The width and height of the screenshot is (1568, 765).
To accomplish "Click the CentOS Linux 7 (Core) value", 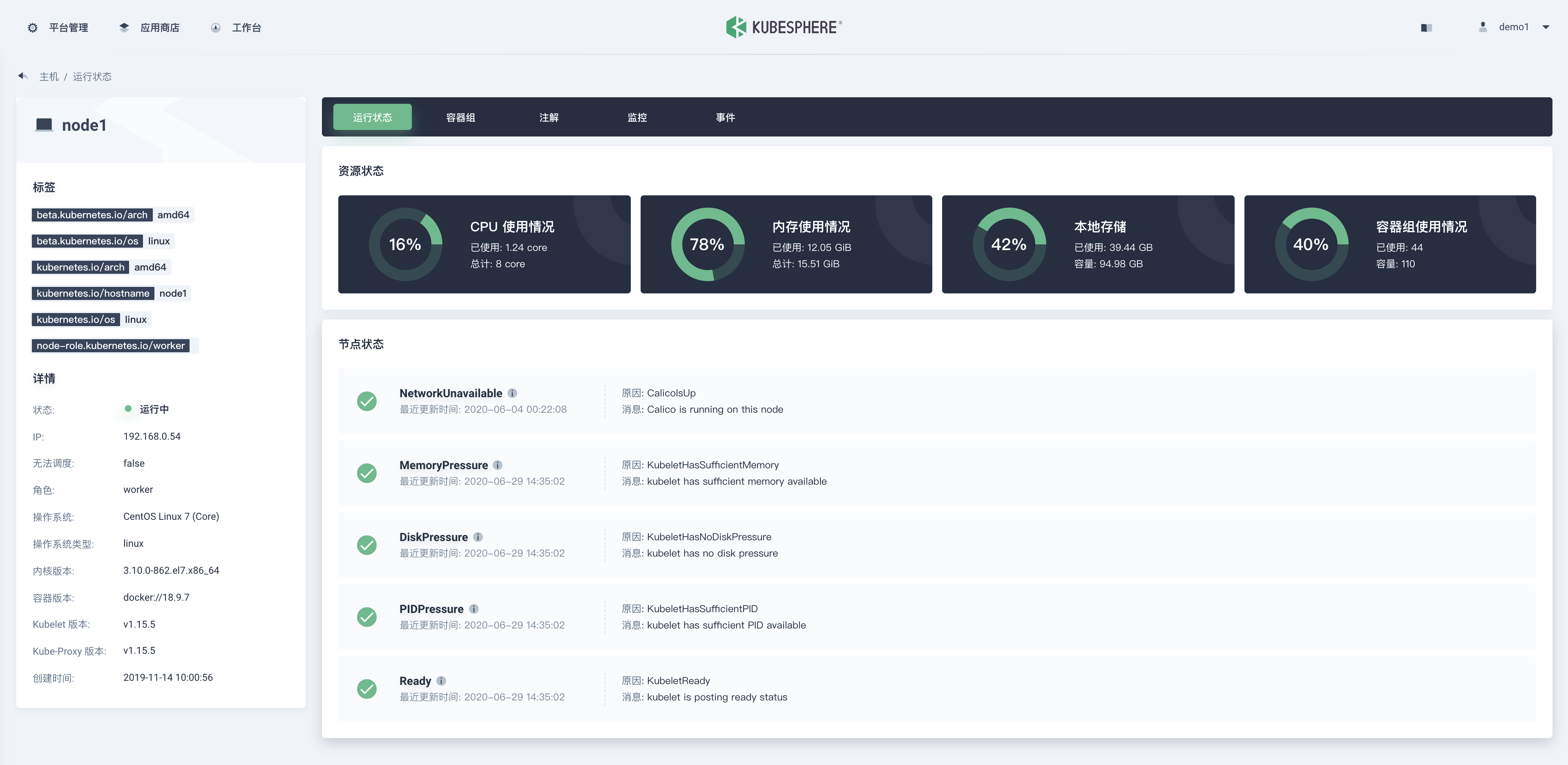I will pyautogui.click(x=171, y=517).
